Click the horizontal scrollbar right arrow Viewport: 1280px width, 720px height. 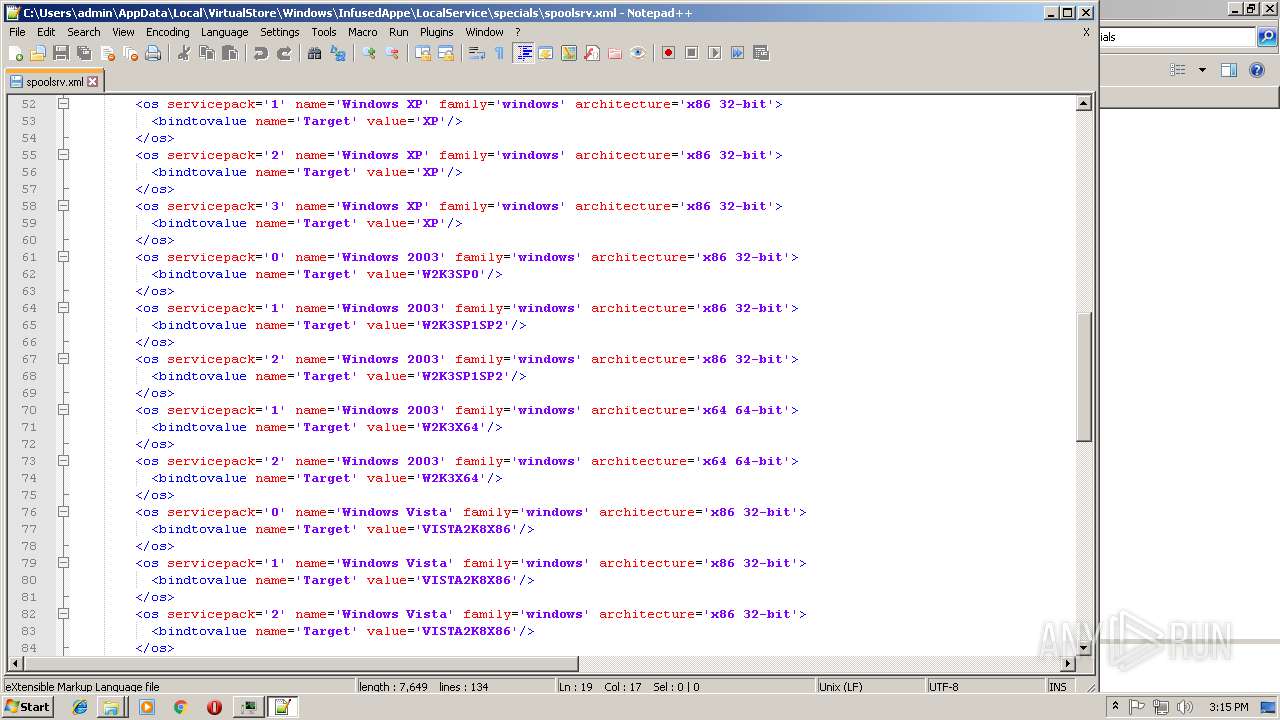[1067, 664]
